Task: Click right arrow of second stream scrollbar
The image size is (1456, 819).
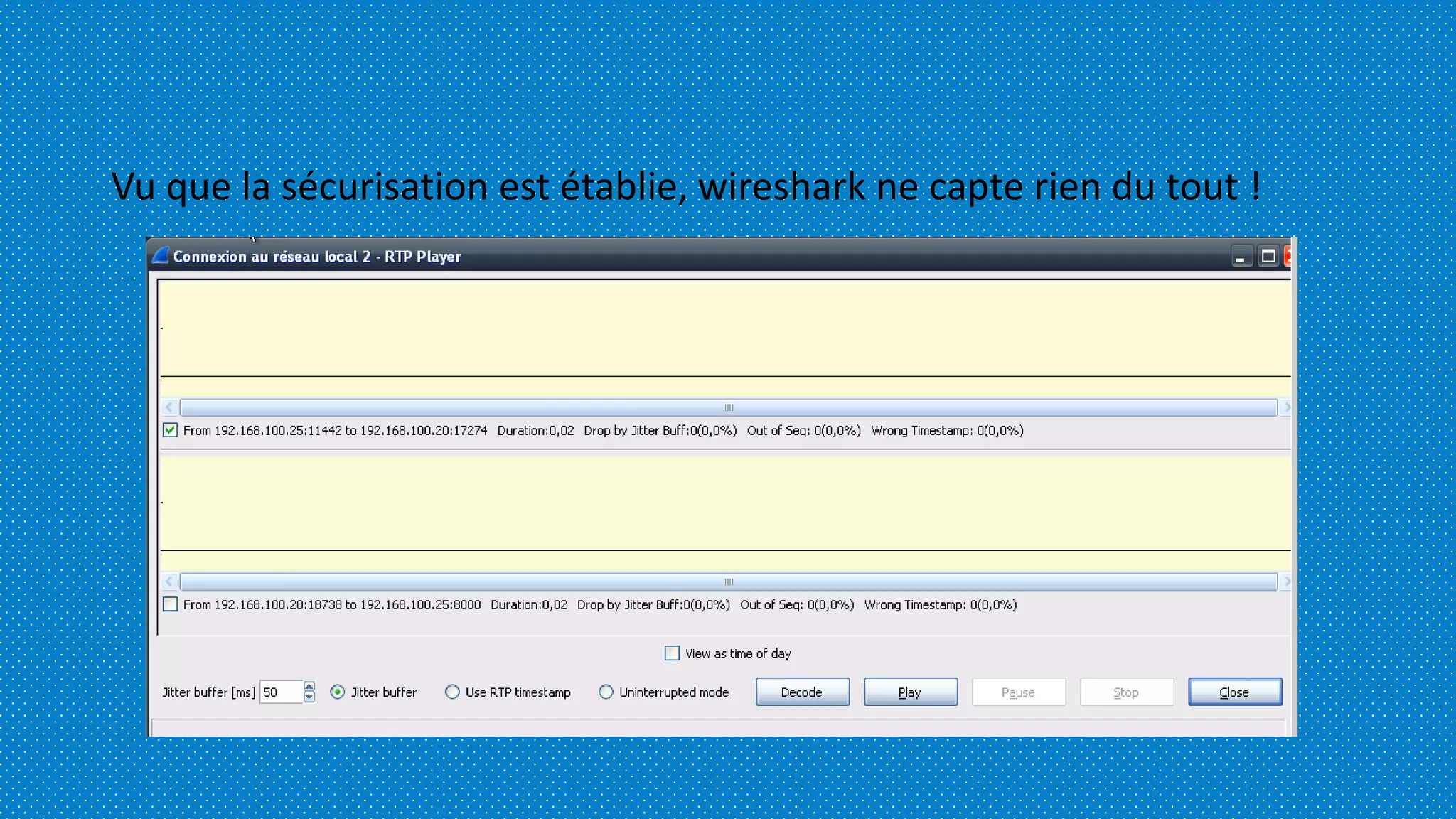Action: 1286,582
